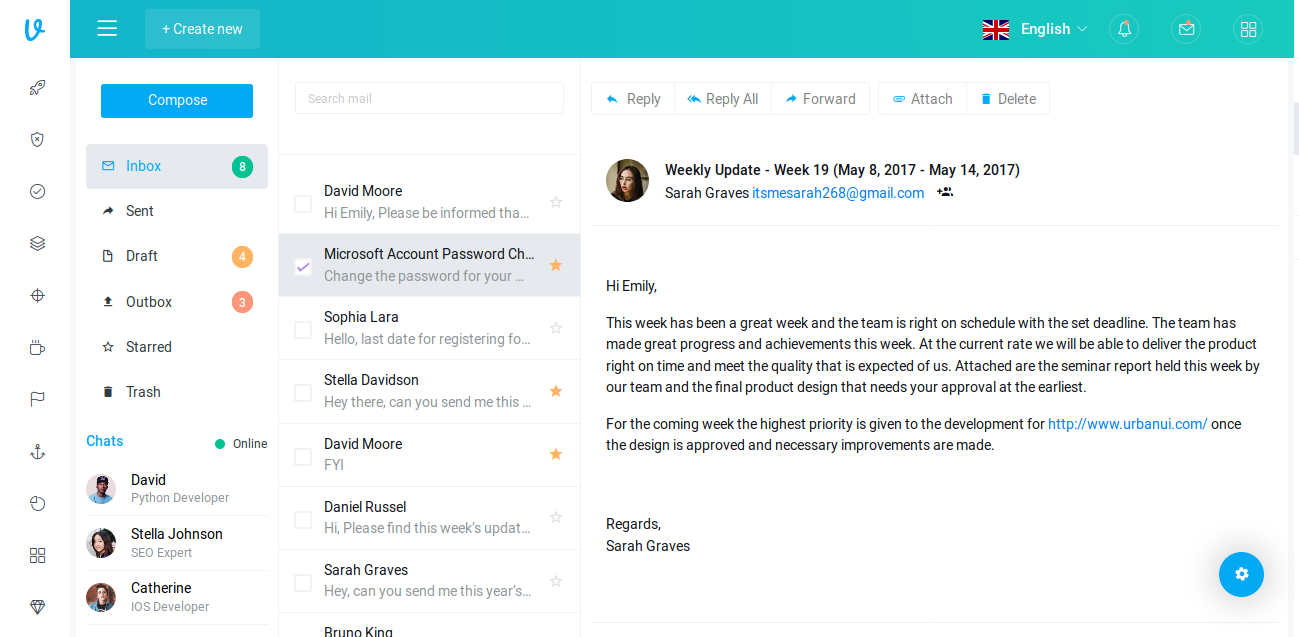Screen dimensions: 1299x637
Task: Uncheck the Microsoft Account Password email checkbox
Action: (x=303, y=266)
